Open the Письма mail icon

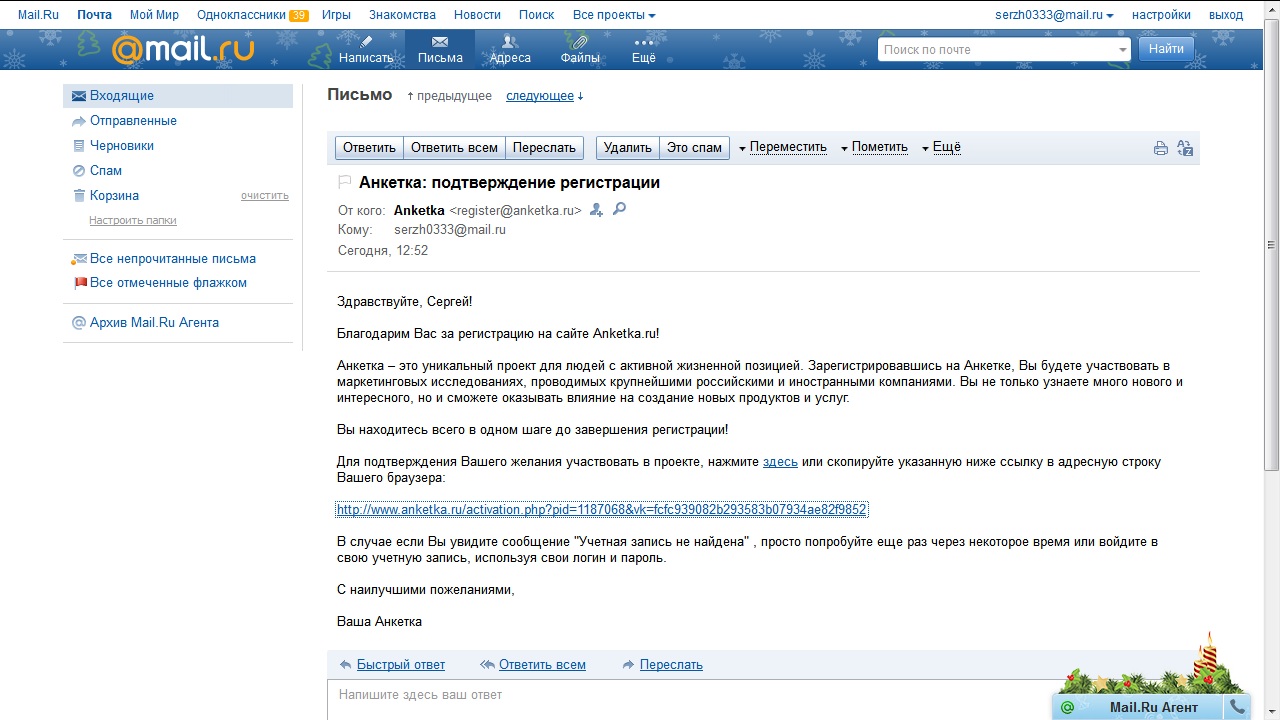pos(440,49)
